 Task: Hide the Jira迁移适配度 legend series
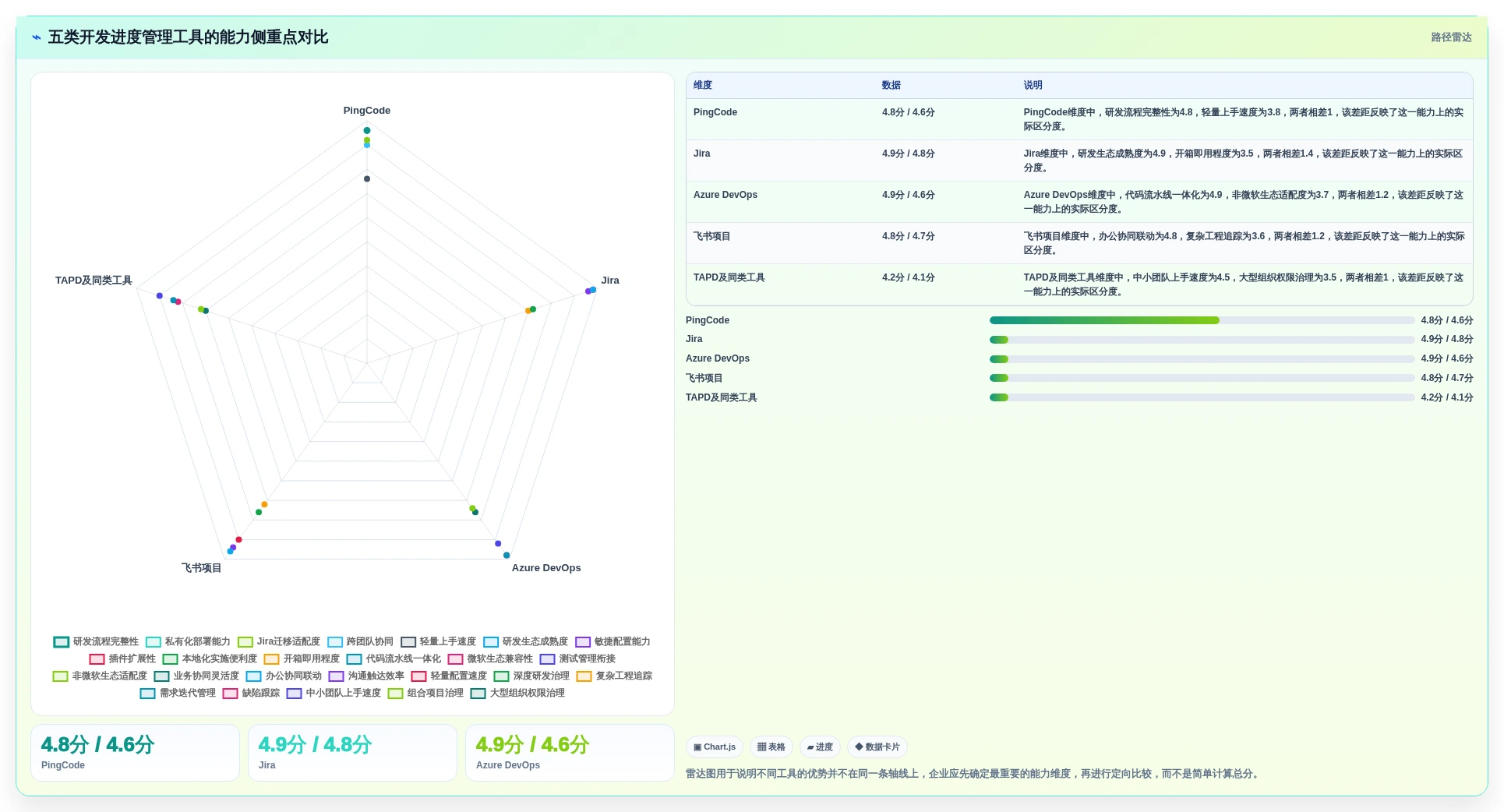coord(279,641)
